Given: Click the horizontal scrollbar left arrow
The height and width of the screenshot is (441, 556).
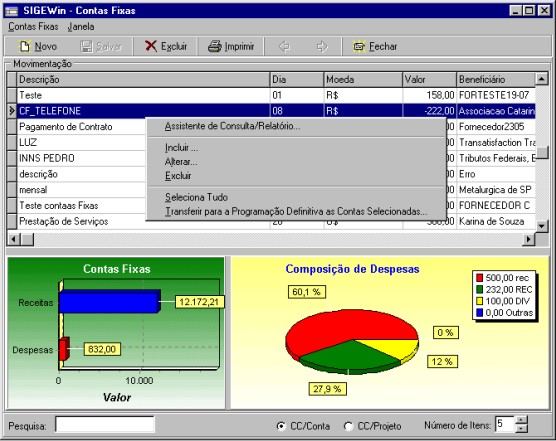Looking at the screenshot, I should click(x=14, y=239).
